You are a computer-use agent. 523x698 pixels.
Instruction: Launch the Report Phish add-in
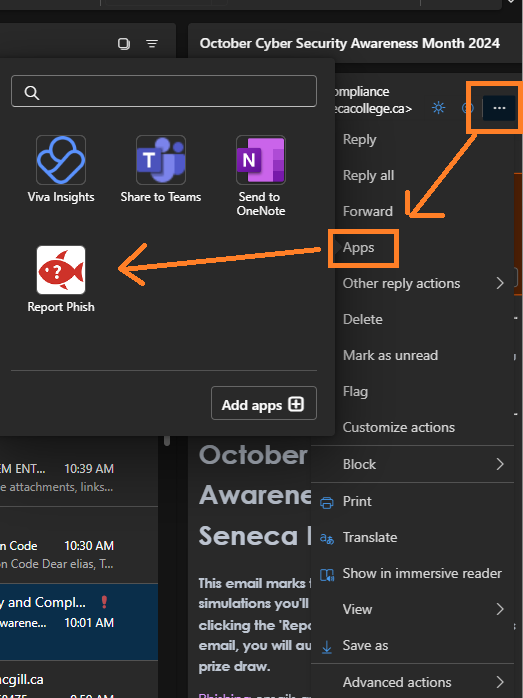pos(61,280)
